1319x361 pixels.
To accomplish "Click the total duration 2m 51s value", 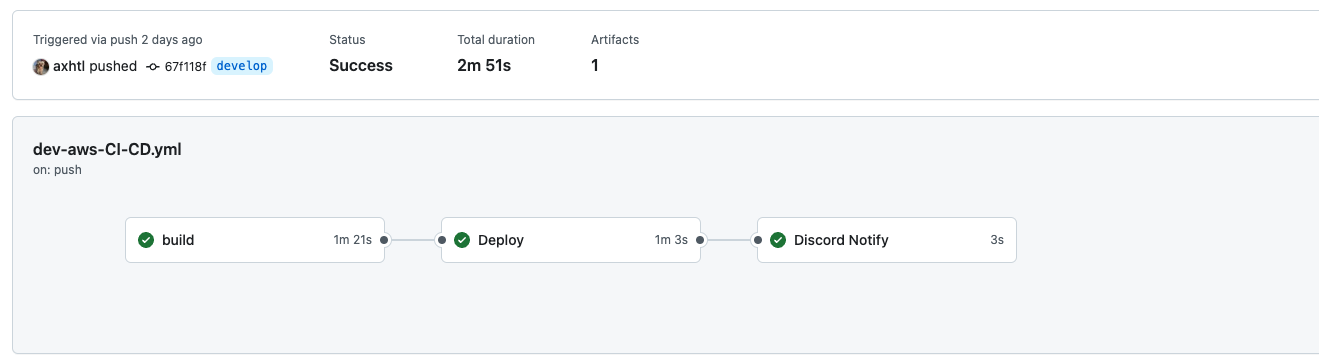I will [484, 66].
